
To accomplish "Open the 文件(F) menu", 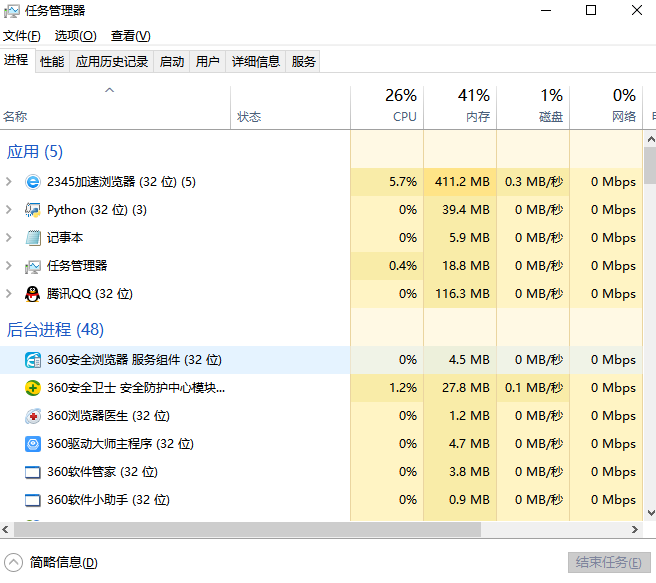I will pos(22,36).
